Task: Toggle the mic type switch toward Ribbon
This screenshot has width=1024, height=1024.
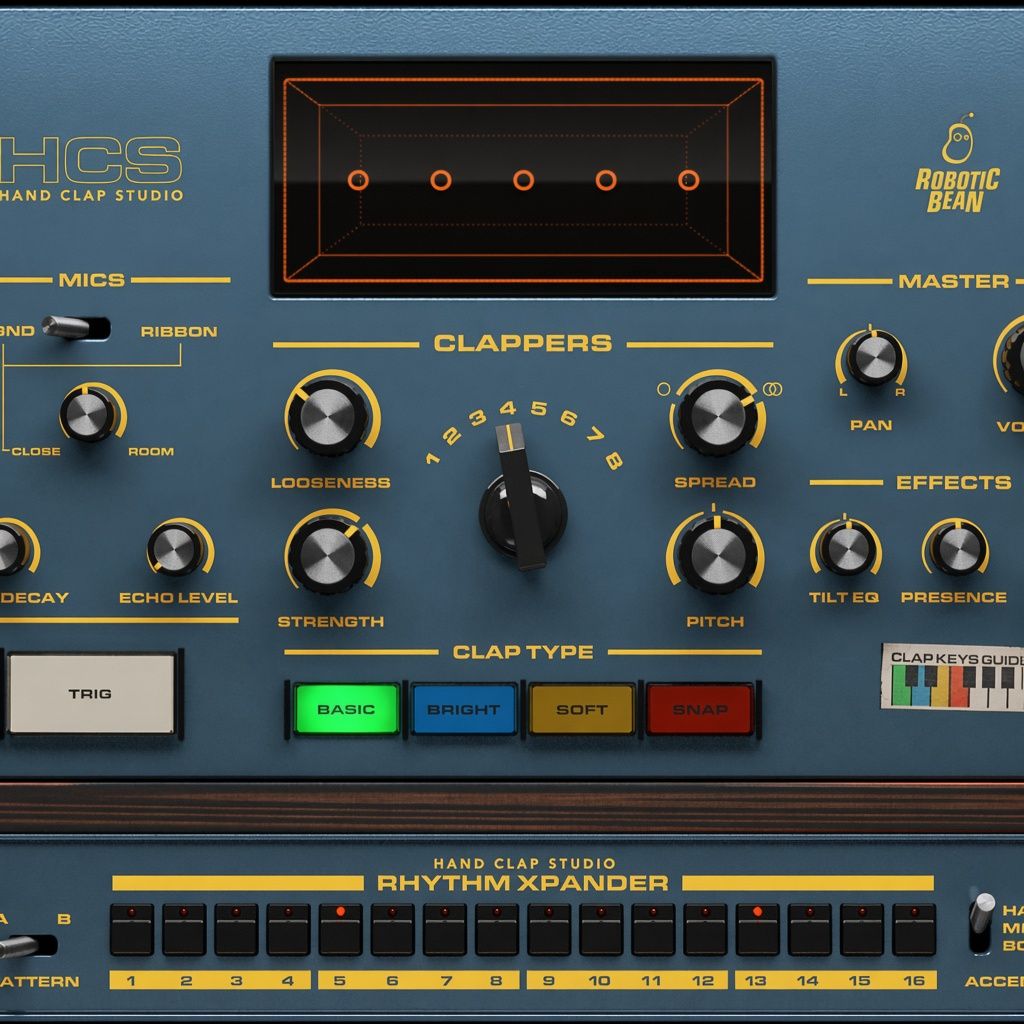Action: pos(76,328)
